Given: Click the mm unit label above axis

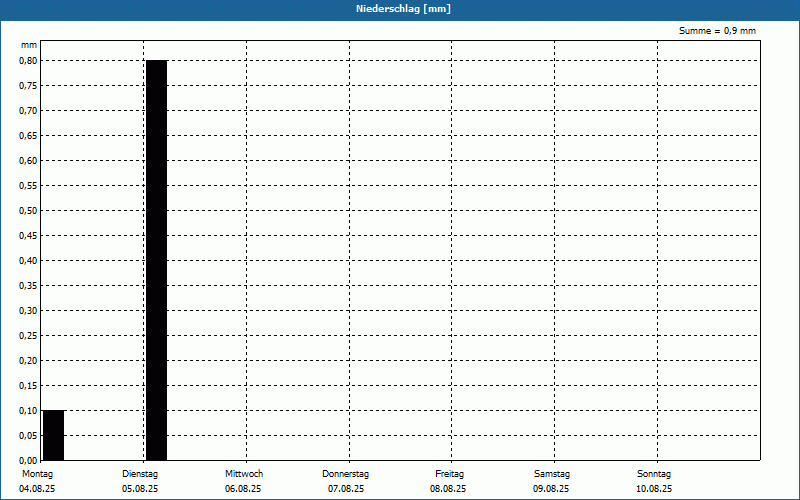Looking at the screenshot, I should pyautogui.click(x=29, y=45).
